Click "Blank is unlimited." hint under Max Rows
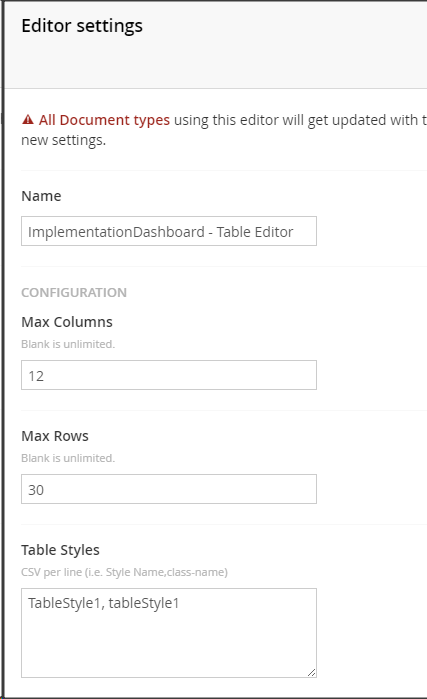Image resolution: width=427 pixels, height=699 pixels. (68, 458)
